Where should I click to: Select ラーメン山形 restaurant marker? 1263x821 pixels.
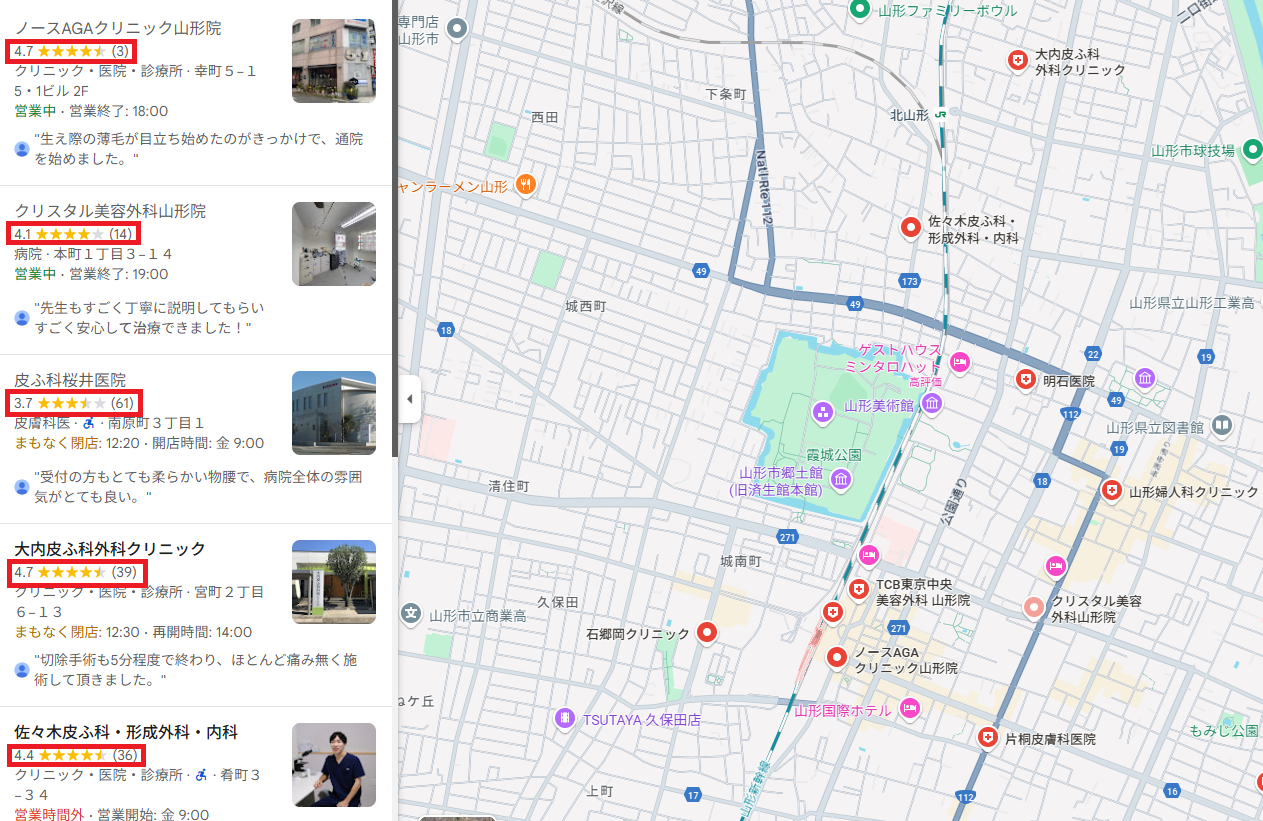pos(525,184)
